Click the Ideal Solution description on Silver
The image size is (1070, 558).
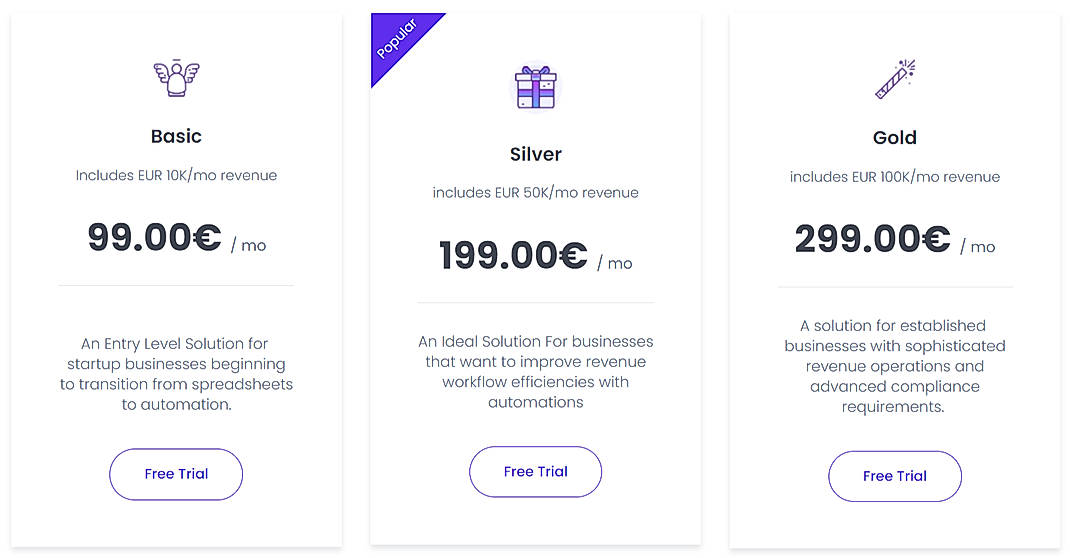535,372
